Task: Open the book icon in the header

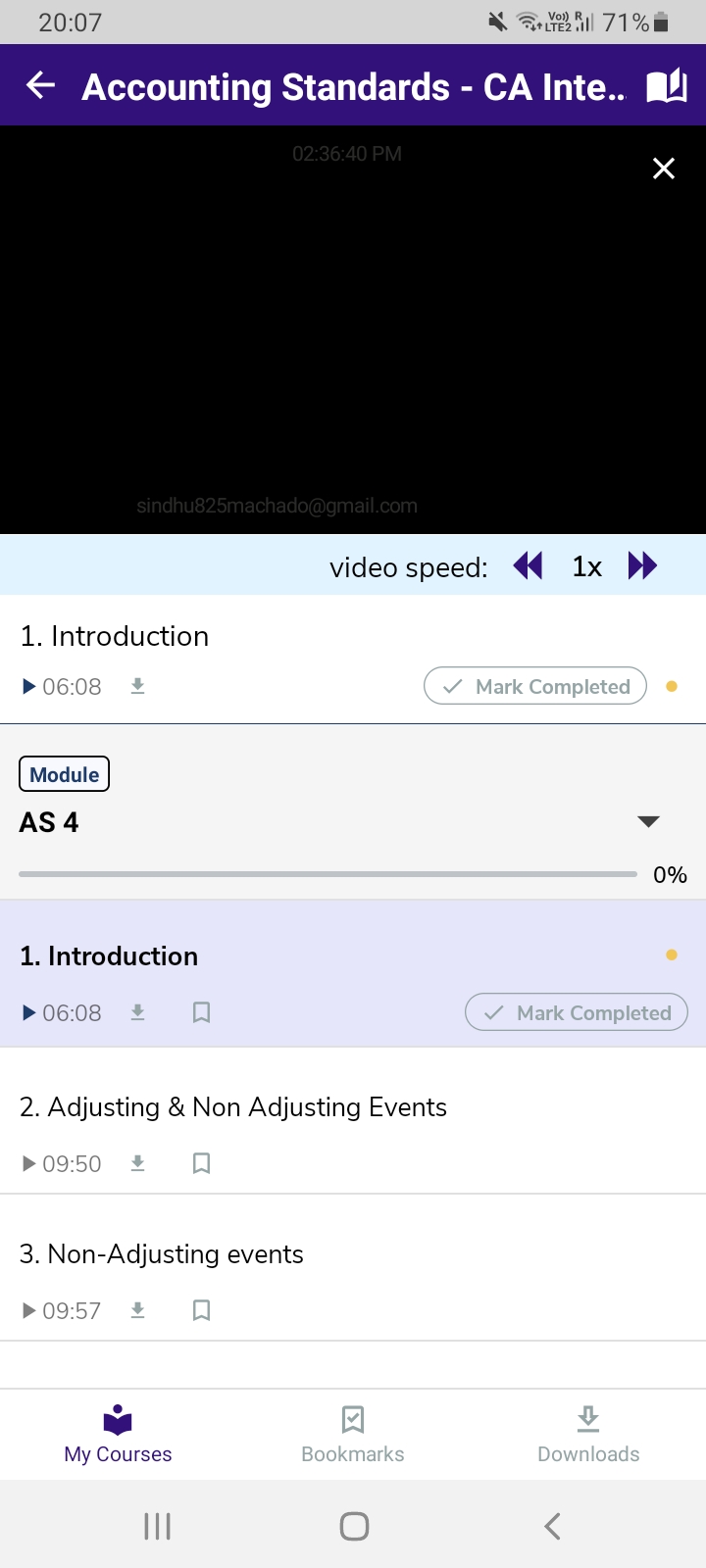Action: pyautogui.click(x=667, y=86)
